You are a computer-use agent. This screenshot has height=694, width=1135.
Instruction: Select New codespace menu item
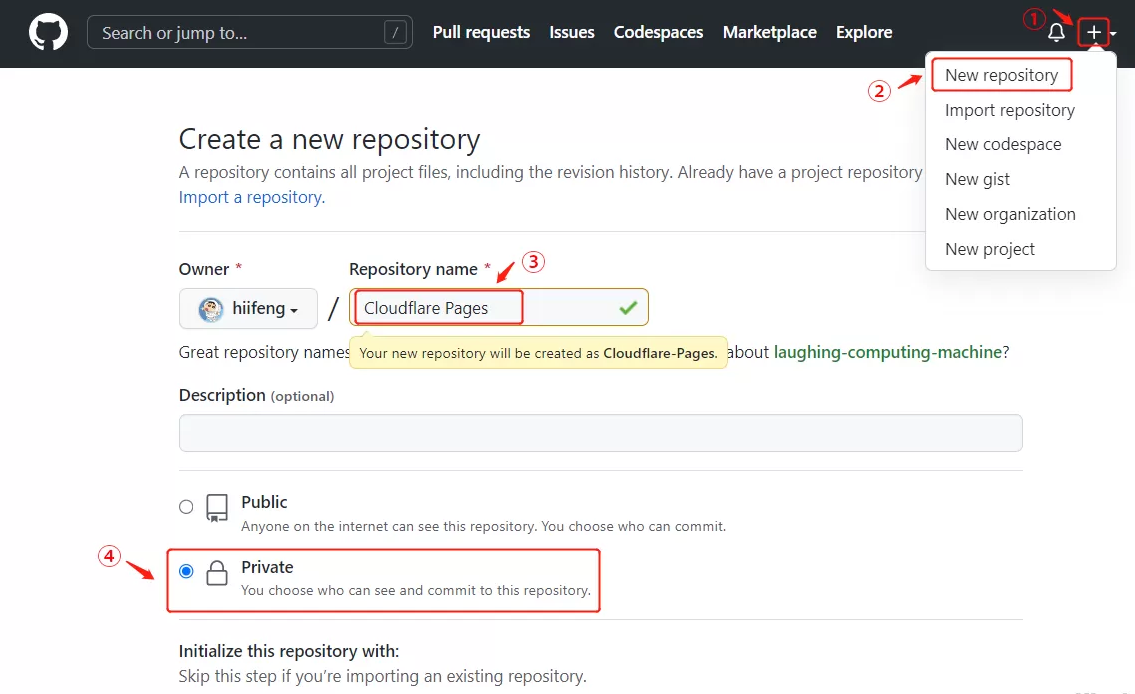point(1003,144)
